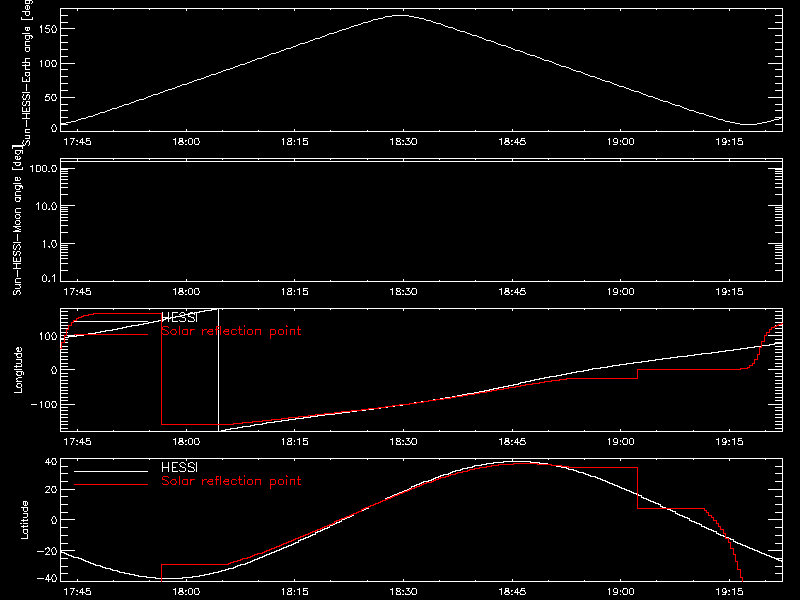Click the -40 tick on Latitude axis
The height and width of the screenshot is (600, 800).
click(x=47, y=578)
